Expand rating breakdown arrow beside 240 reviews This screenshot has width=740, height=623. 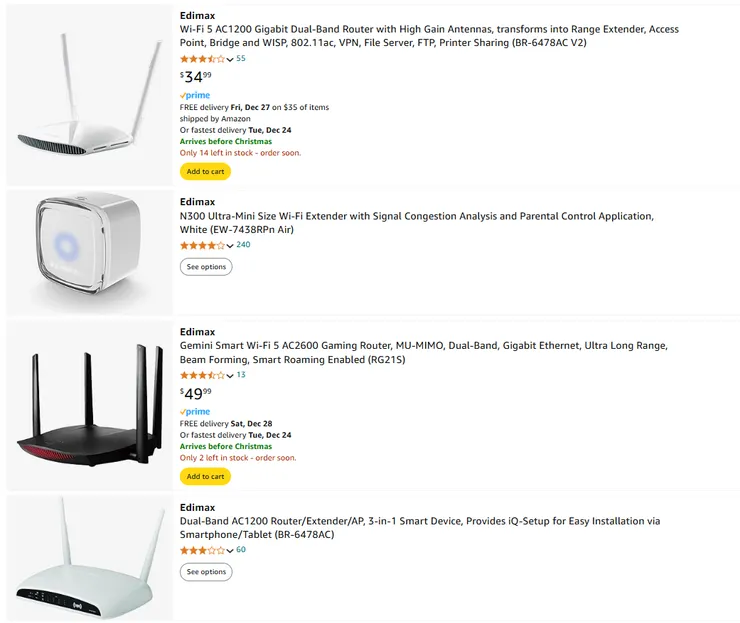[230, 246]
